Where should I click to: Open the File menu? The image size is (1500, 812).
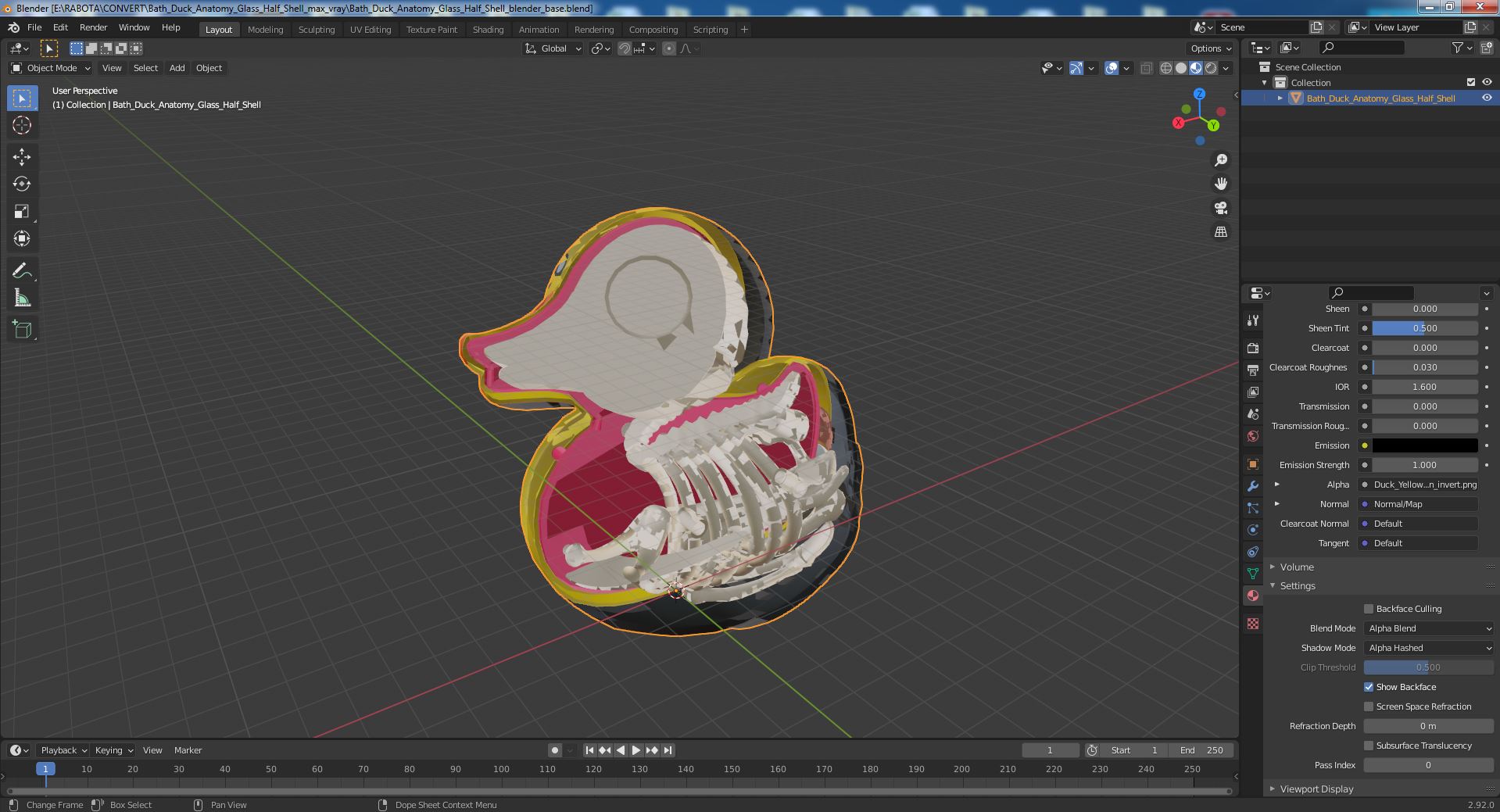click(x=34, y=27)
